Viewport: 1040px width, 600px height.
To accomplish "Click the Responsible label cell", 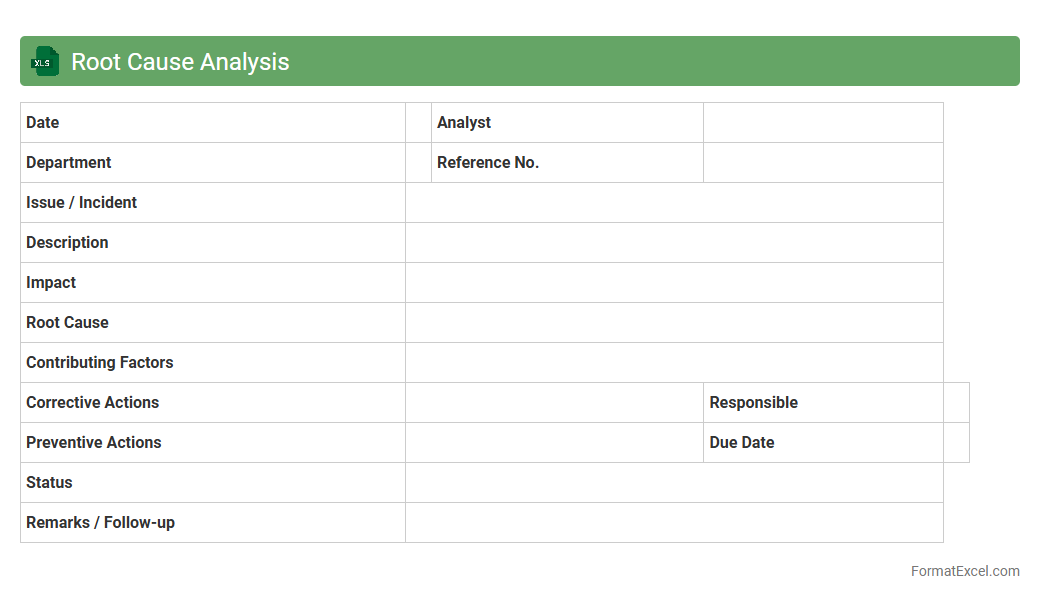I will coord(823,403).
